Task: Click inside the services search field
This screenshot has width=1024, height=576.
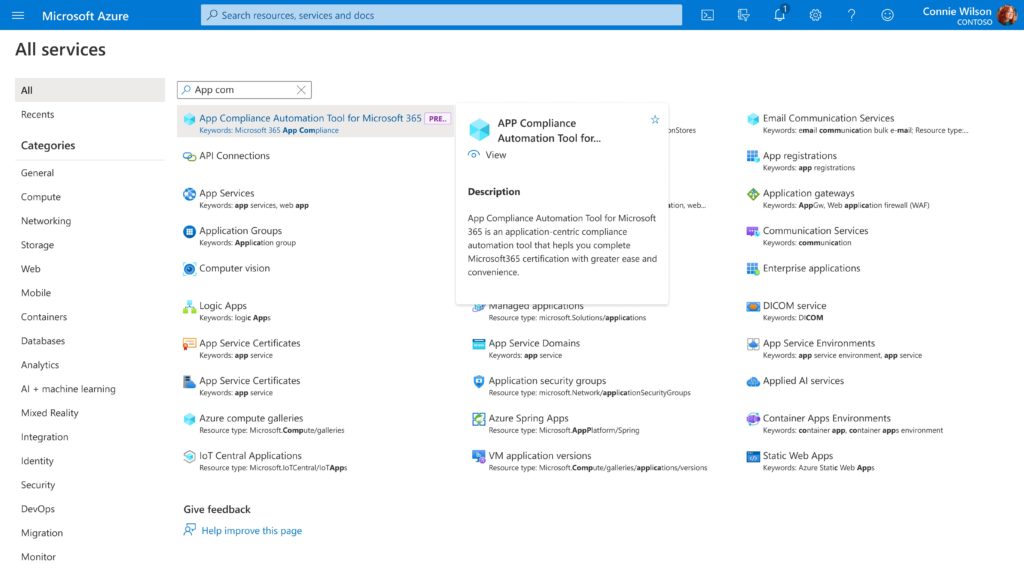Action: (240, 89)
